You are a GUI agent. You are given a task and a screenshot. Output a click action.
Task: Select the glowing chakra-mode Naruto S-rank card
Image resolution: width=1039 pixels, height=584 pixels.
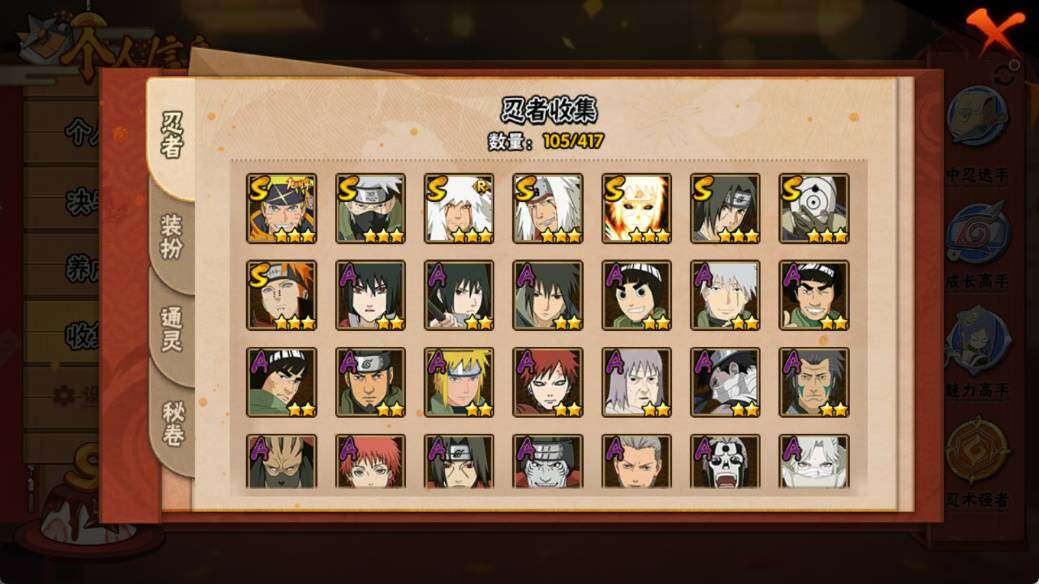pyautogui.click(x=636, y=208)
